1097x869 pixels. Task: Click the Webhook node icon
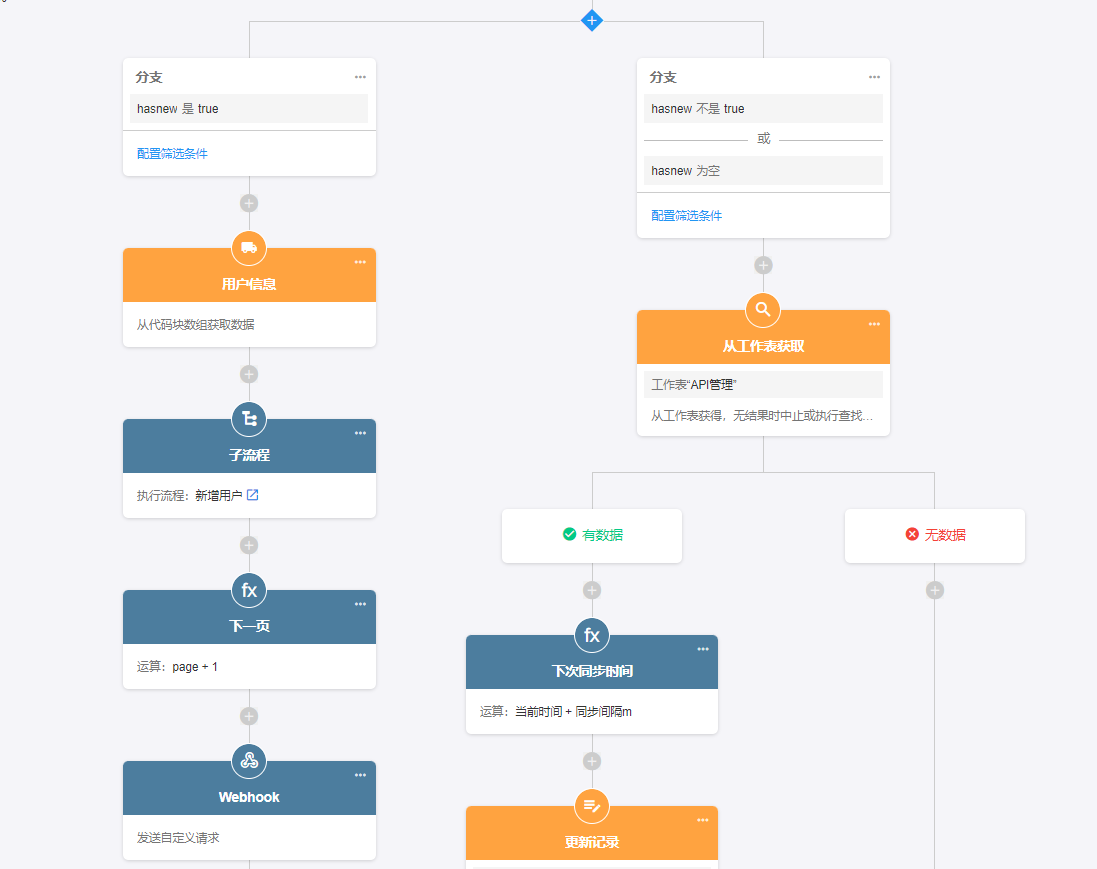coord(249,761)
